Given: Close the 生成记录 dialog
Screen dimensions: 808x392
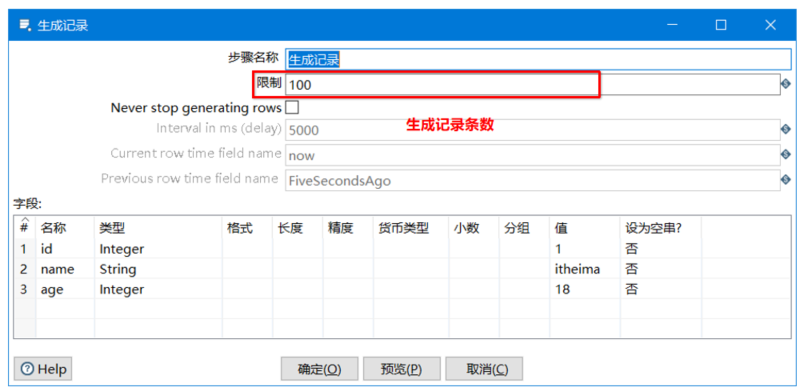Looking at the screenshot, I should tap(770, 25).
